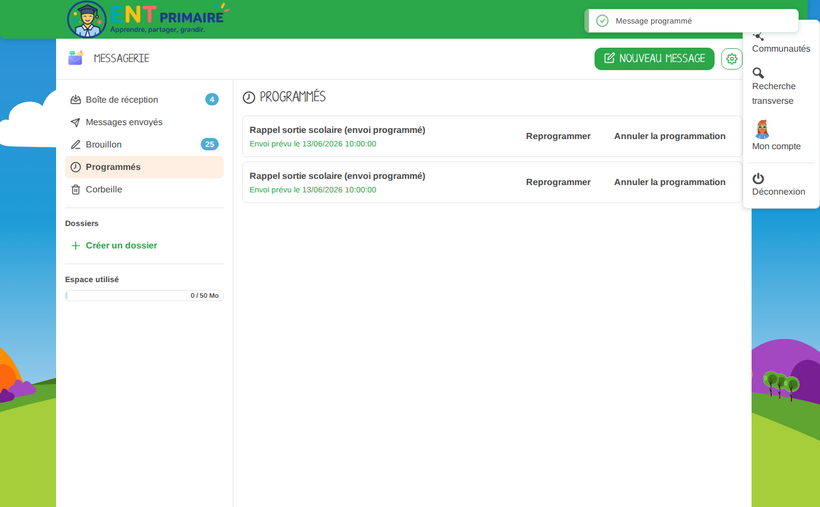Image resolution: width=820 pixels, height=507 pixels.
Task: Click the Dossiers section label
Action: click(x=82, y=223)
